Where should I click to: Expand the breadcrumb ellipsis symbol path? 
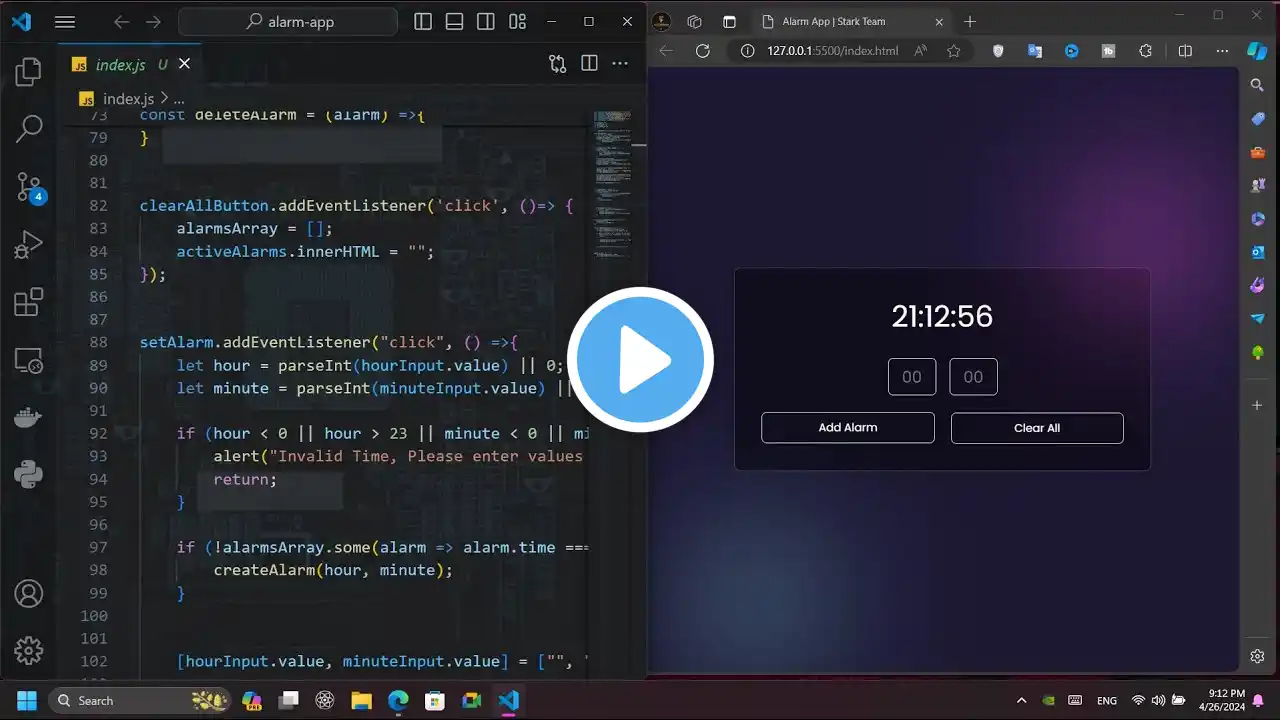tap(179, 99)
